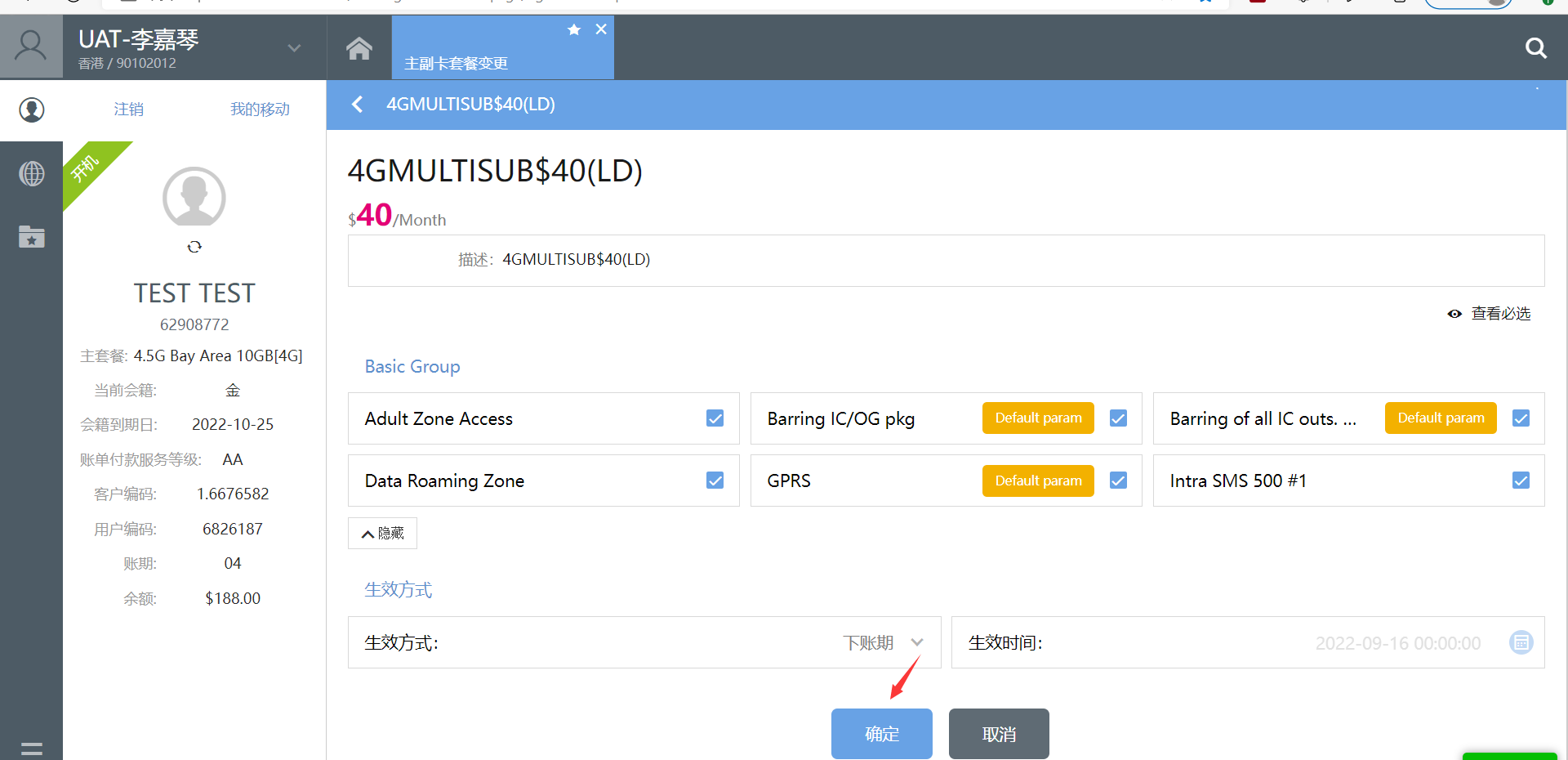
Task: Open the 生效方式 下账期 dropdown
Action: pyautogui.click(x=884, y=643)
